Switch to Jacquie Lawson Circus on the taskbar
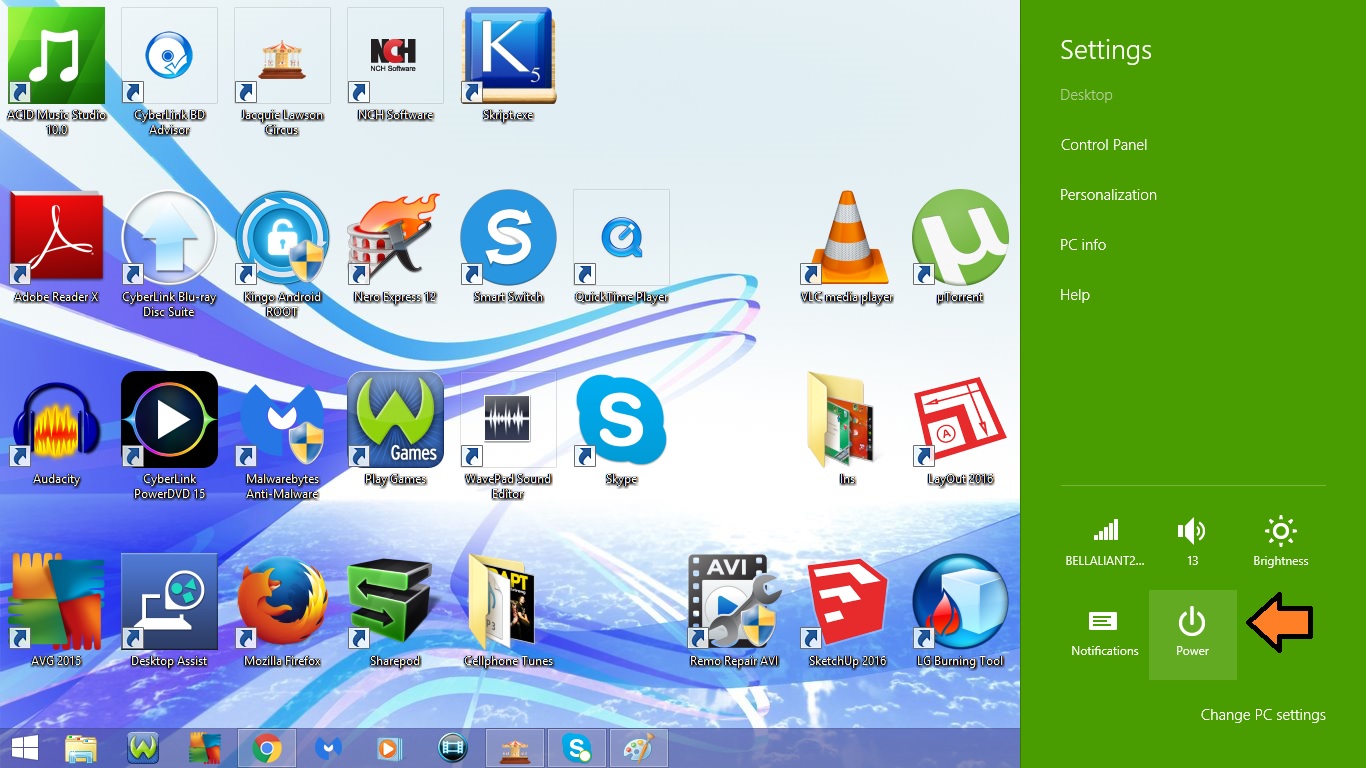Viewport: 1366px width, 768px height. [515, 748]
